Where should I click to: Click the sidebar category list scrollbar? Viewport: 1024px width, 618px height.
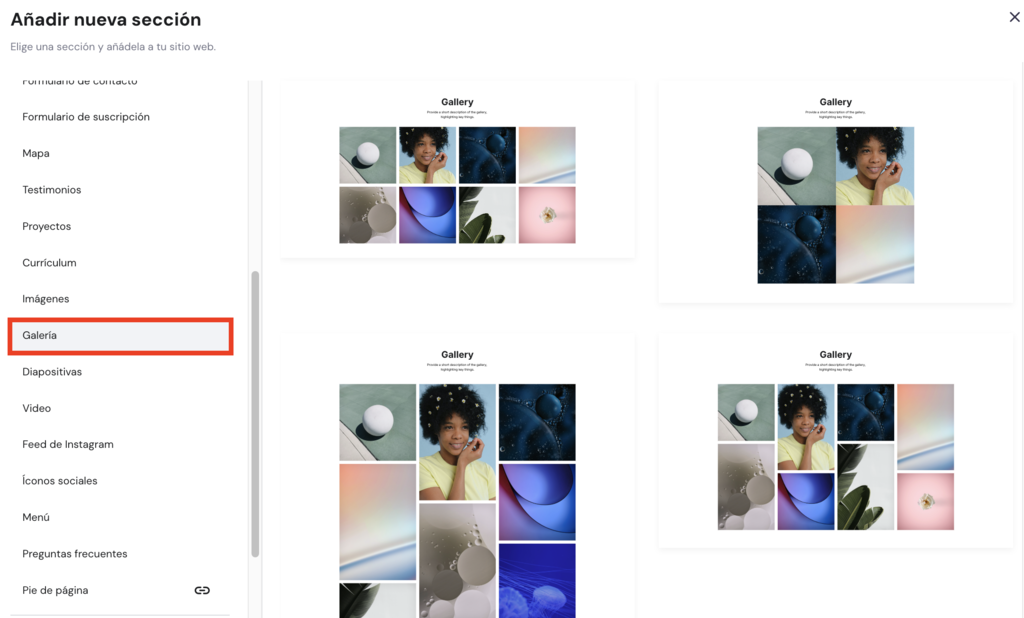tap(255, 414)
